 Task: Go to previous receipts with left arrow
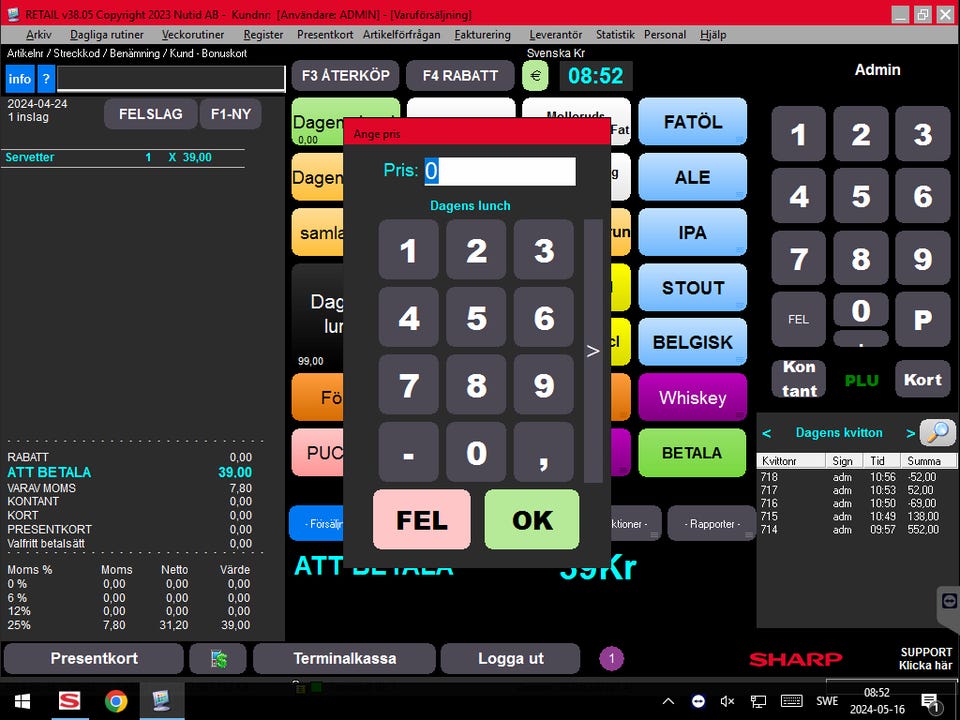(x=767, y=433)
